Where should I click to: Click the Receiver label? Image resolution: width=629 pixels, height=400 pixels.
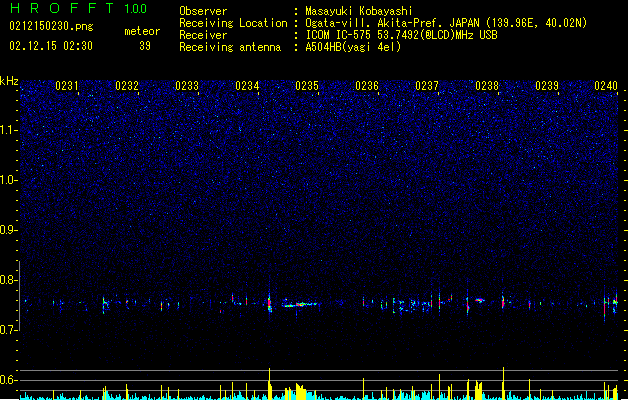(203, 35)
